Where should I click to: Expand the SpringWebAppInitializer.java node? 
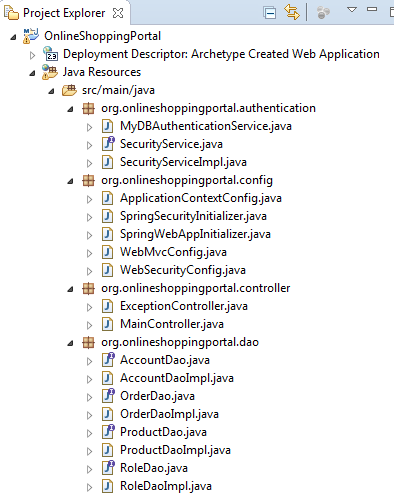(x=89, y=235)
